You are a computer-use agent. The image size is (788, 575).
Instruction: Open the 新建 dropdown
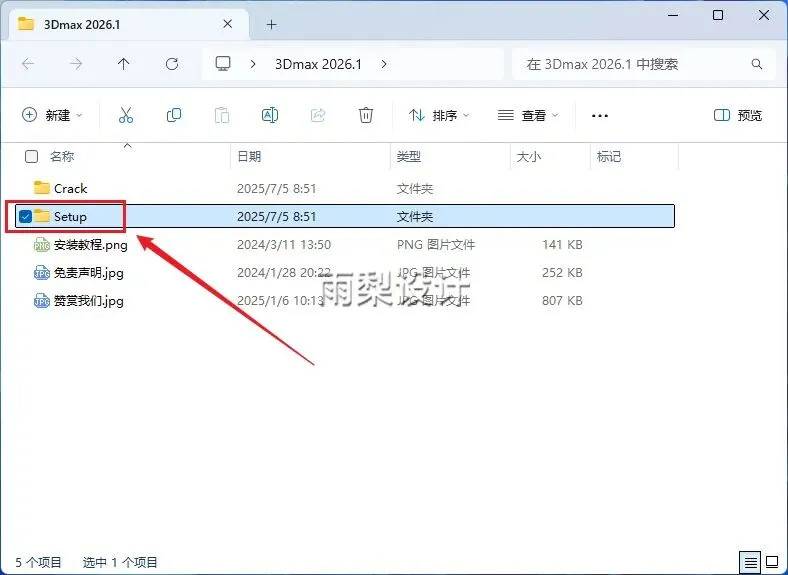click(x=52, y=115)
